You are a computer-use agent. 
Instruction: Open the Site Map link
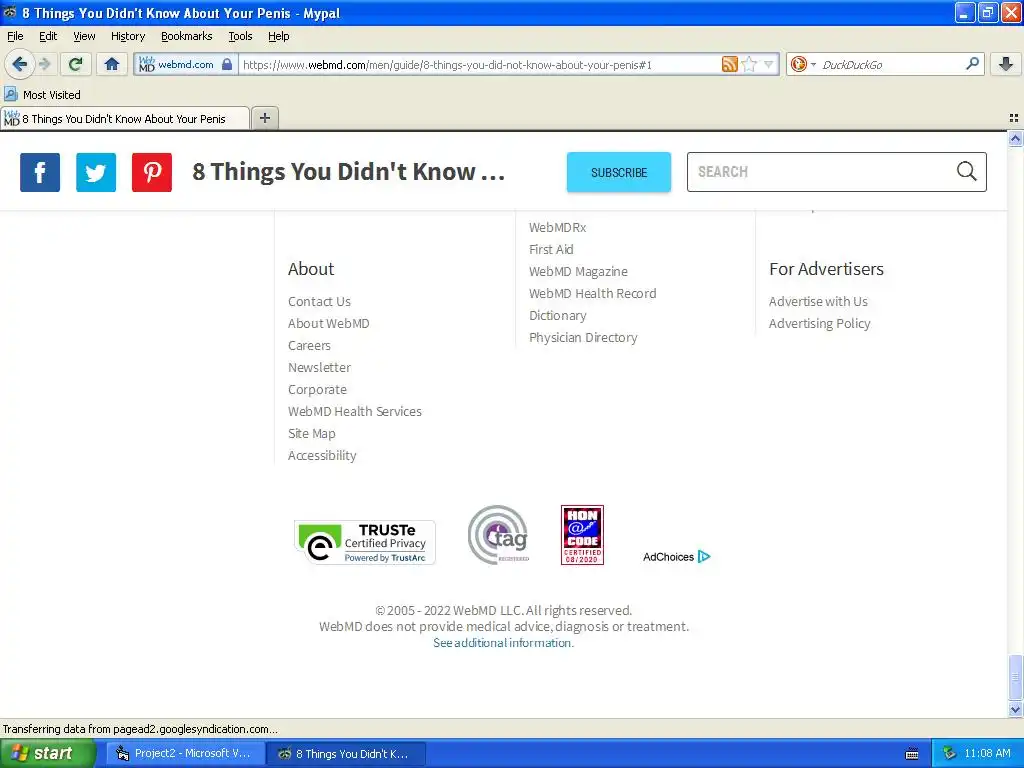(312, 434)
